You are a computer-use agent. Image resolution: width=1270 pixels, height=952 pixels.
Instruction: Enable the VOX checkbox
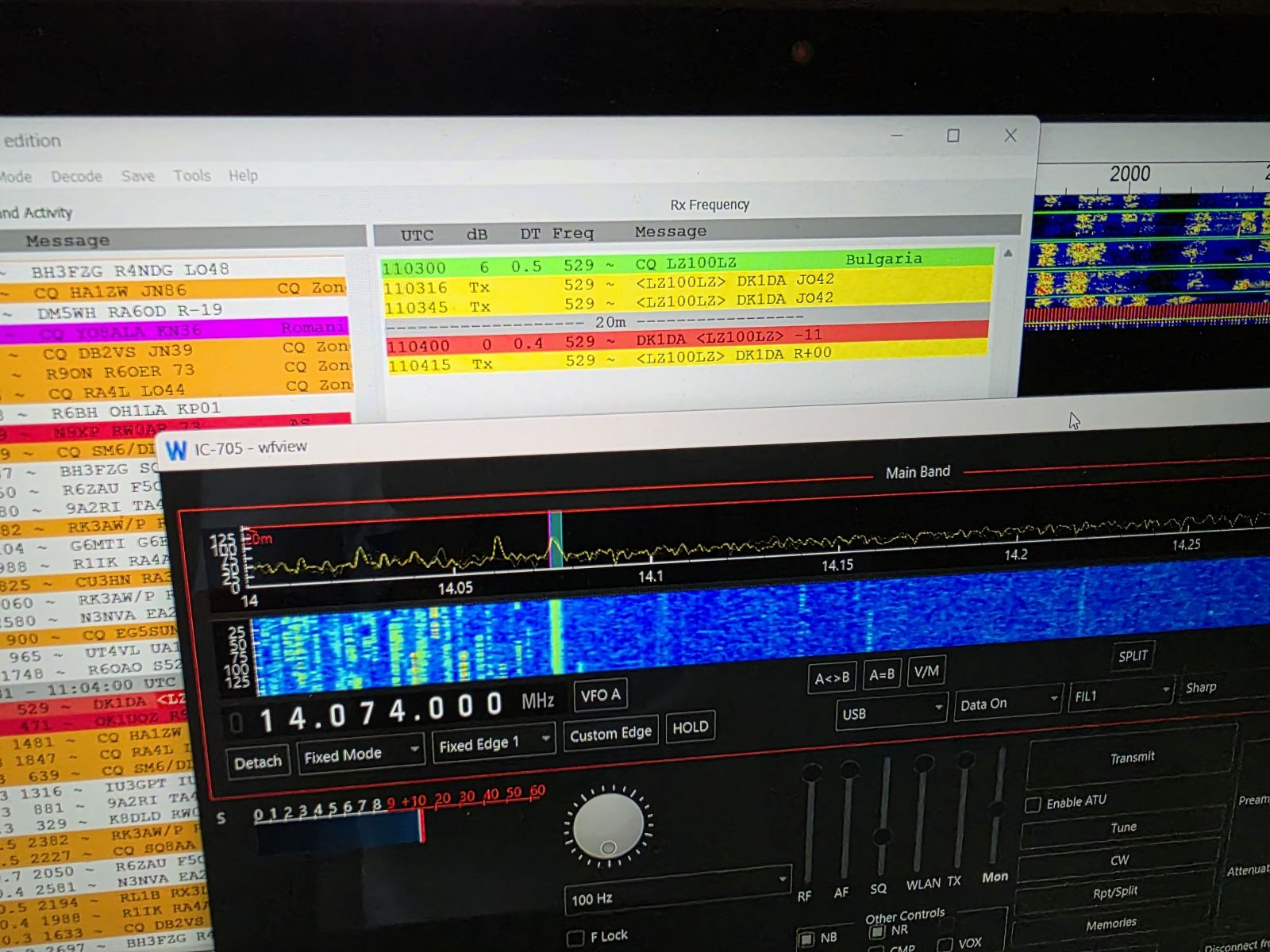coord(945,944)
